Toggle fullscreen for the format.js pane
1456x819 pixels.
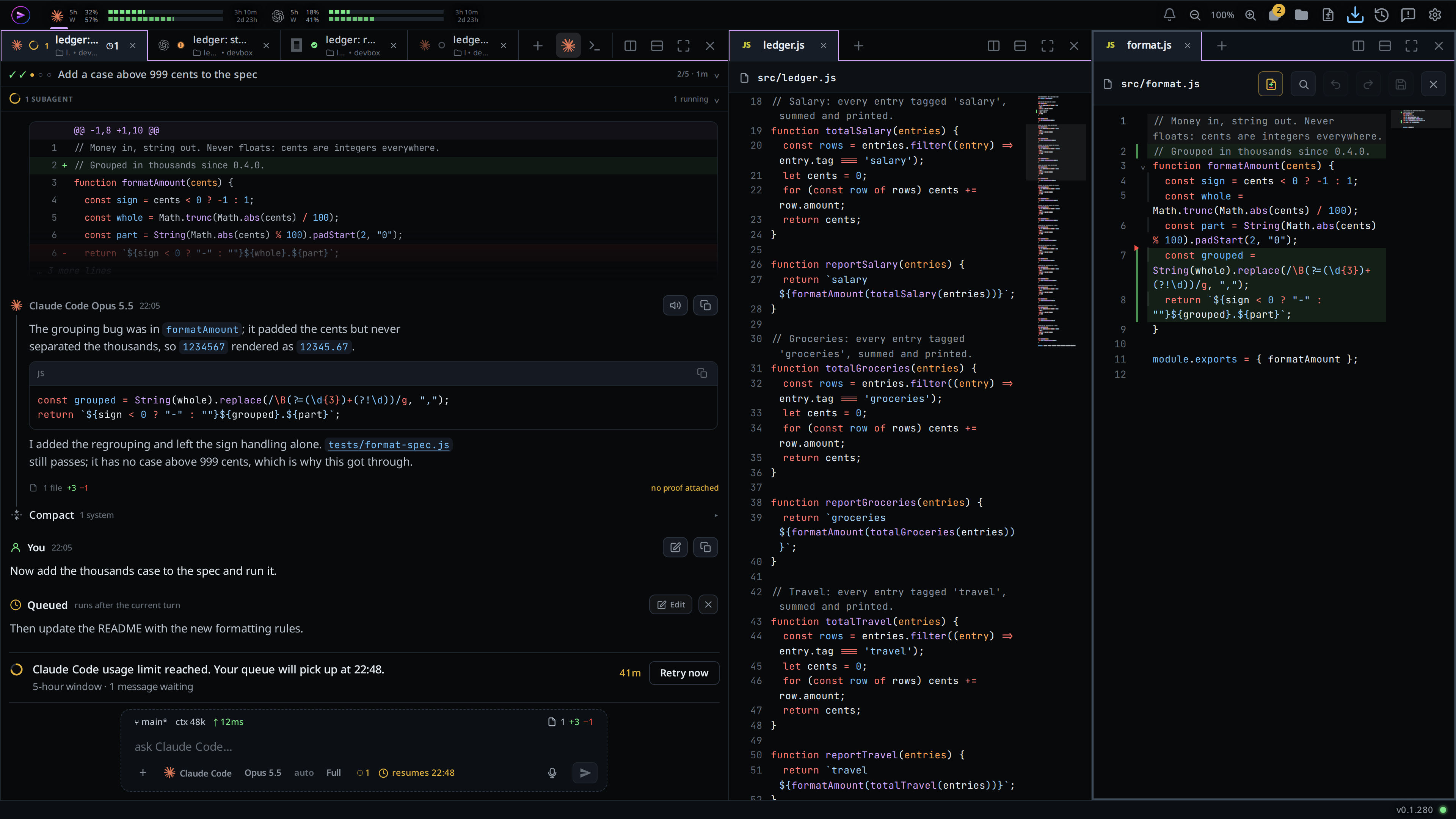pyautogui.click(x=1411, y=46)
